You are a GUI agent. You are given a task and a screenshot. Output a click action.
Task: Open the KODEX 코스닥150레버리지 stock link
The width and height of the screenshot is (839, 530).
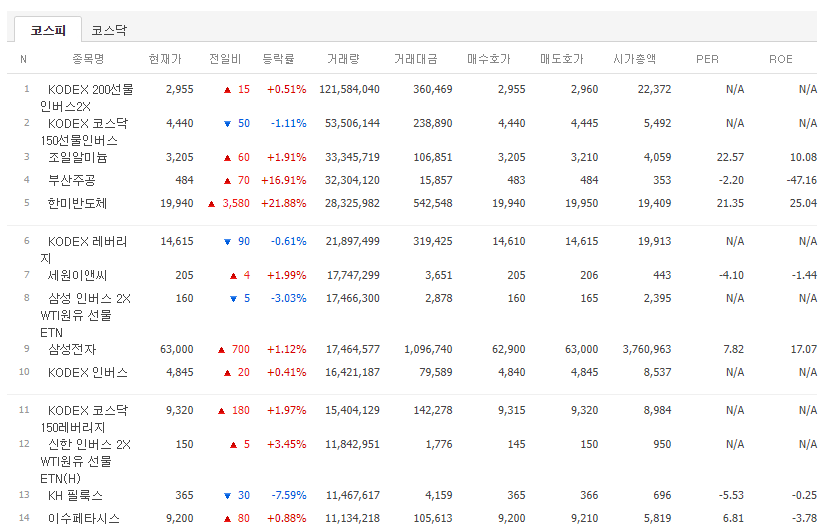coord(85,419)
